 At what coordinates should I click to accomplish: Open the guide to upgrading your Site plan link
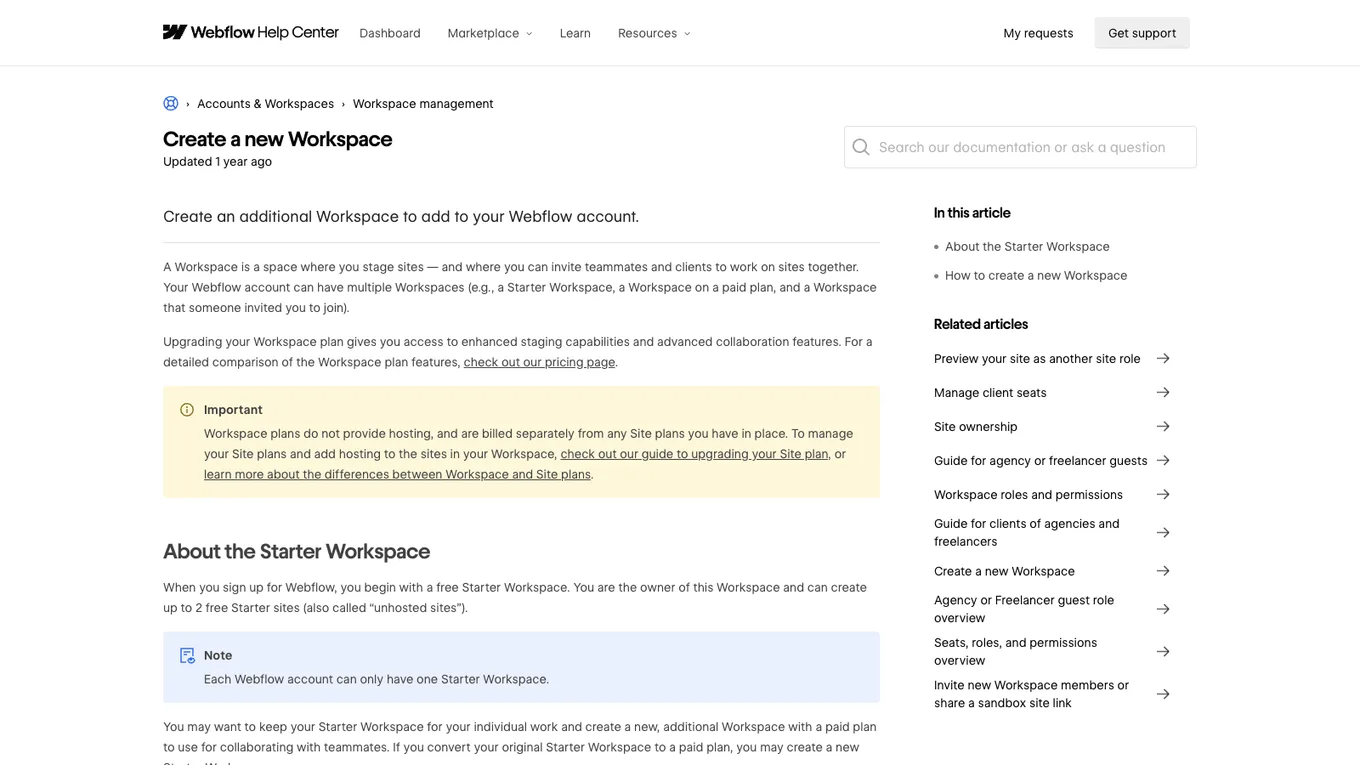694,454
